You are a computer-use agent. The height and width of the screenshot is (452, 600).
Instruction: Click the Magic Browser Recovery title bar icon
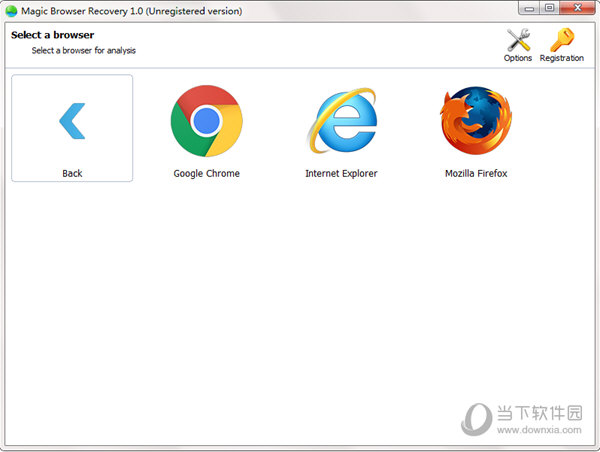point(11,11)
